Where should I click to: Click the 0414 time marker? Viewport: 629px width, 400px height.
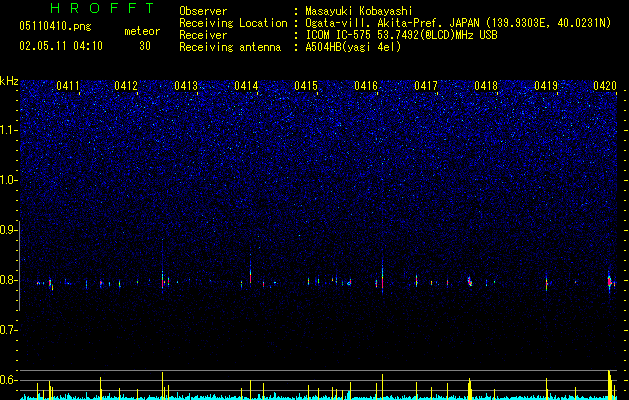(x=246, y=86)
